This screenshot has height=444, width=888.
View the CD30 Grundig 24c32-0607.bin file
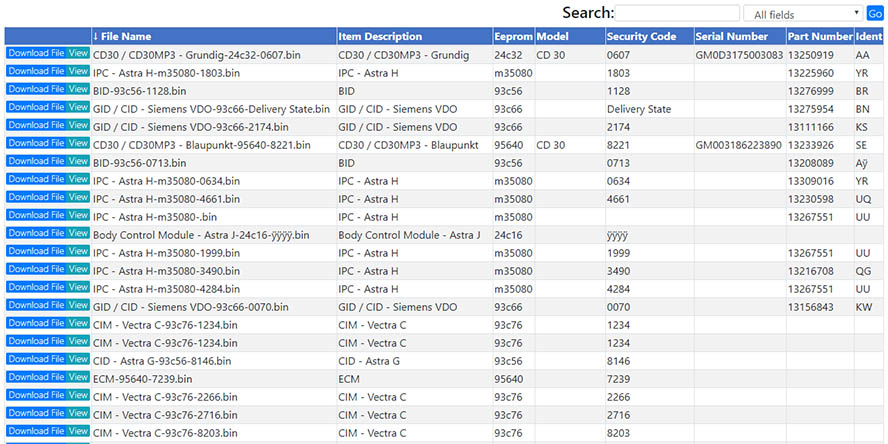(78, 53)
